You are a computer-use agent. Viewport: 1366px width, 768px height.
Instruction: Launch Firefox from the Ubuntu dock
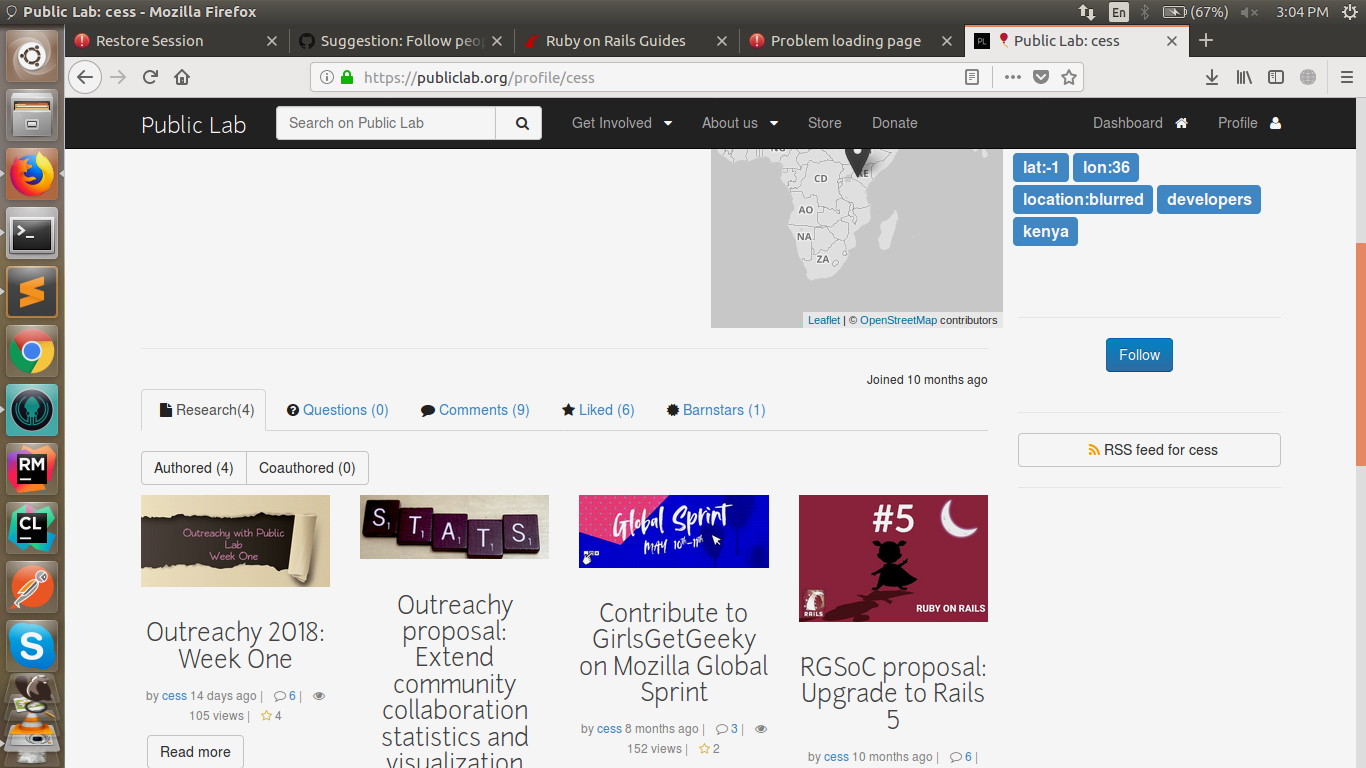(x=32, y=174)
